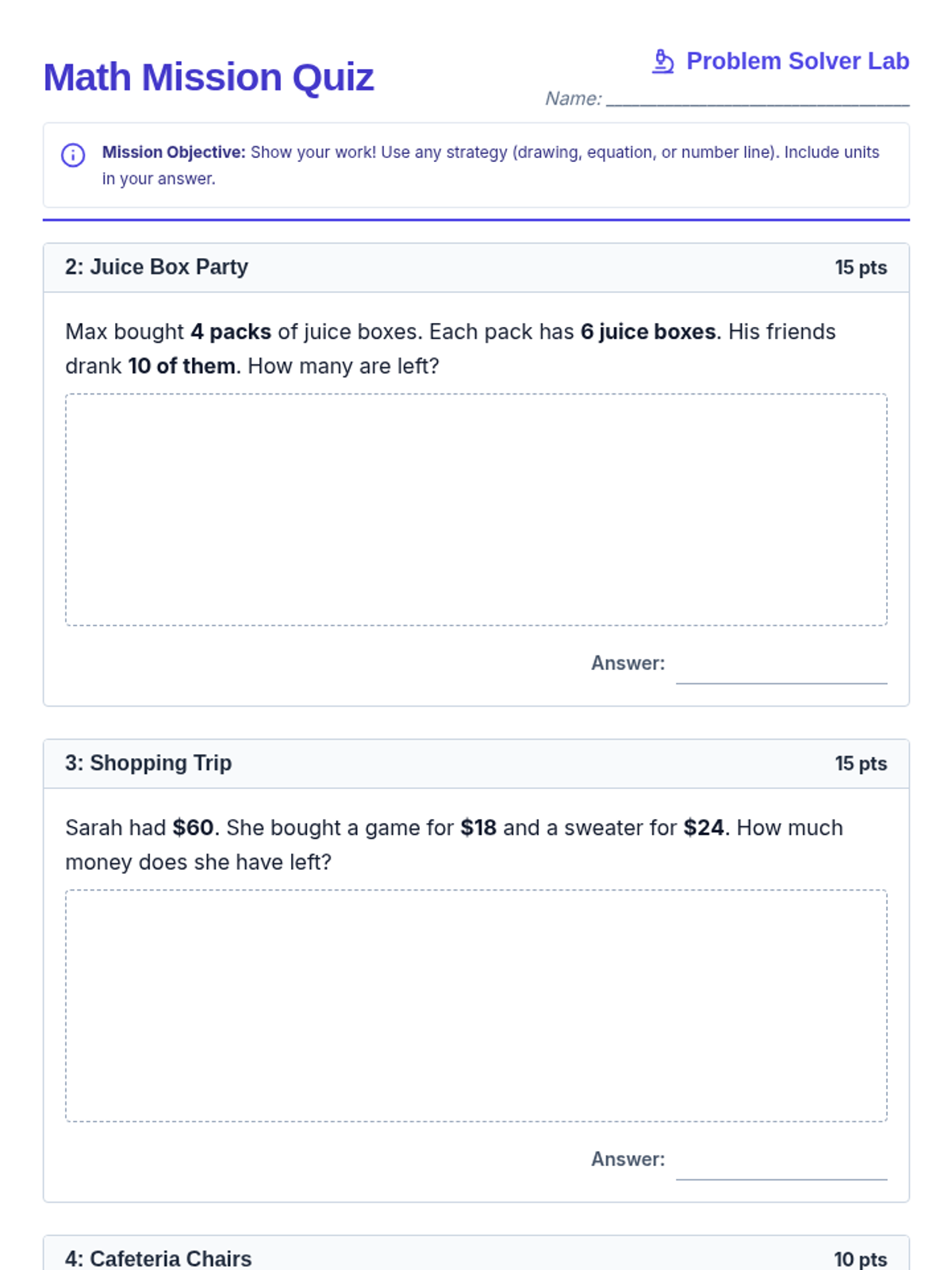Click inside the Shopping Trip work area
This screenshot has height=1270, width=952.
click(476, 1006)
